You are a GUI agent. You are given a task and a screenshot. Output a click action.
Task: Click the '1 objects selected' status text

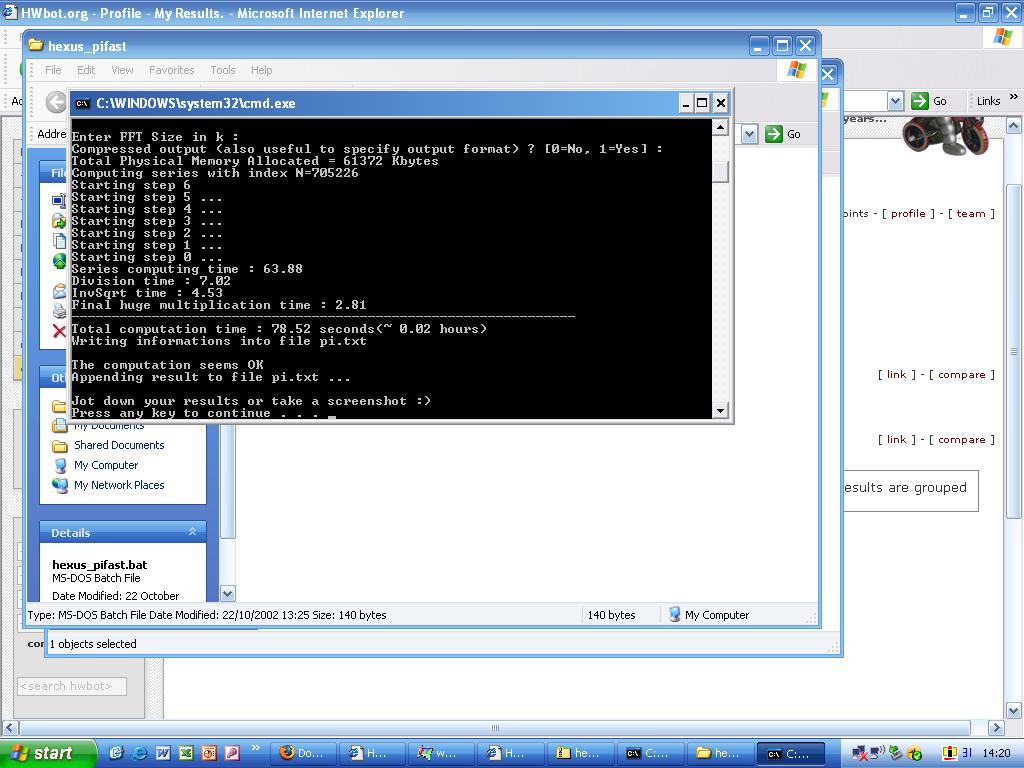[93, 644]
